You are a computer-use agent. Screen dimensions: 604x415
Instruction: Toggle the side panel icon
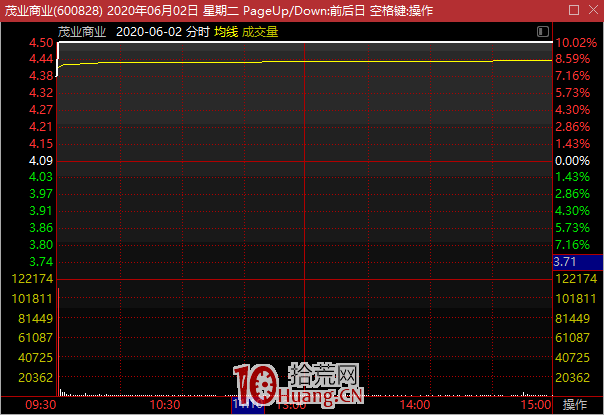[543, 31]
